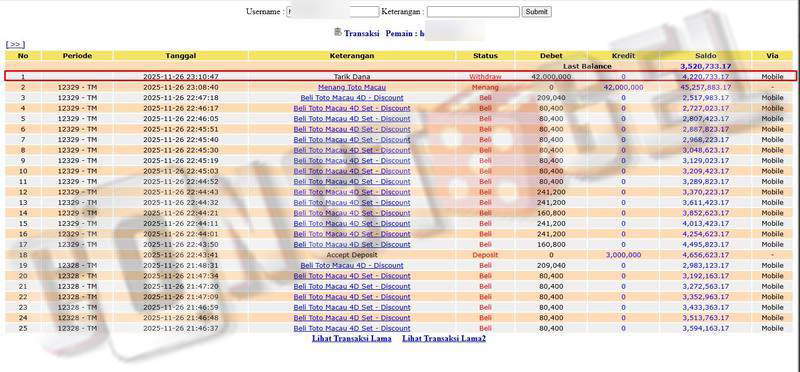Click the Transaksi icon beside heading
Image resolution: width=800 pixels, height=372 pixels.
[337, 32]
